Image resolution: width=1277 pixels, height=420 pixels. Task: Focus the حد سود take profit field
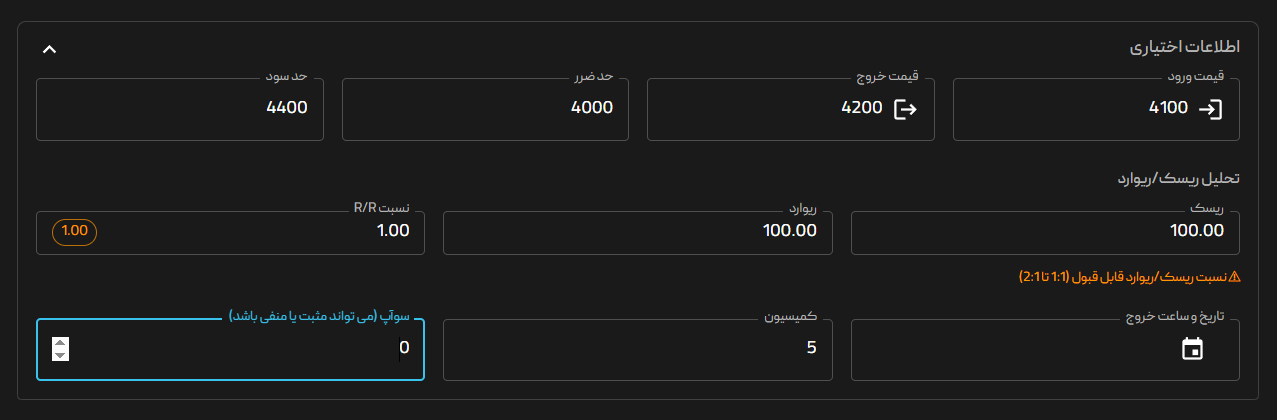(x=180, y=109)
